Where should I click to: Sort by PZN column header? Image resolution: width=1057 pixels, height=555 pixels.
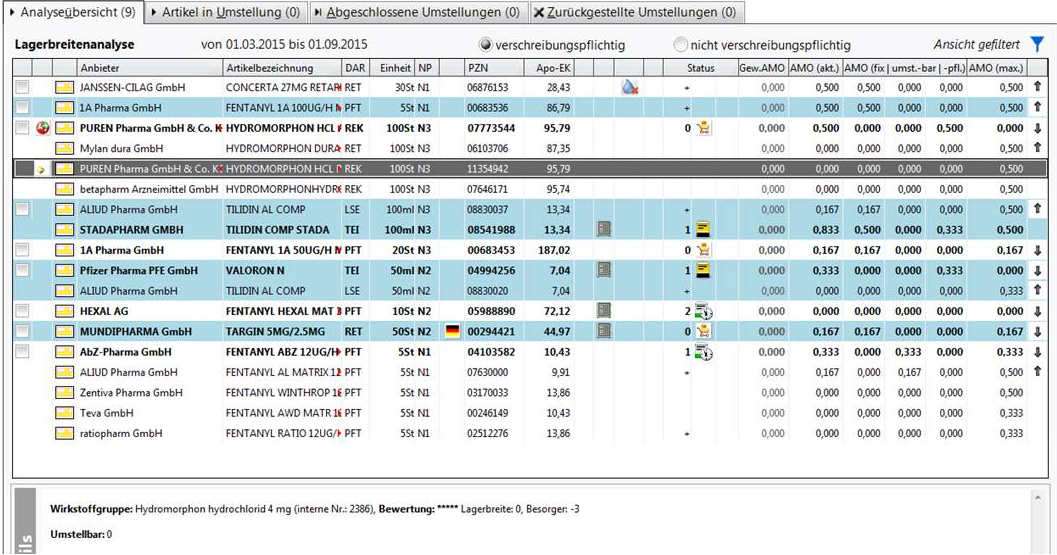[x=493, y=68]
